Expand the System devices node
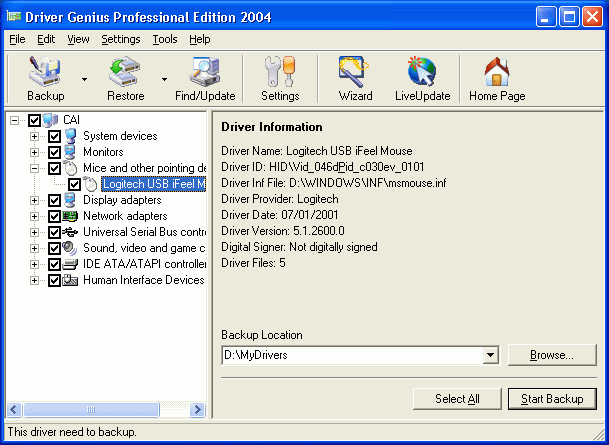 [34, 136]
